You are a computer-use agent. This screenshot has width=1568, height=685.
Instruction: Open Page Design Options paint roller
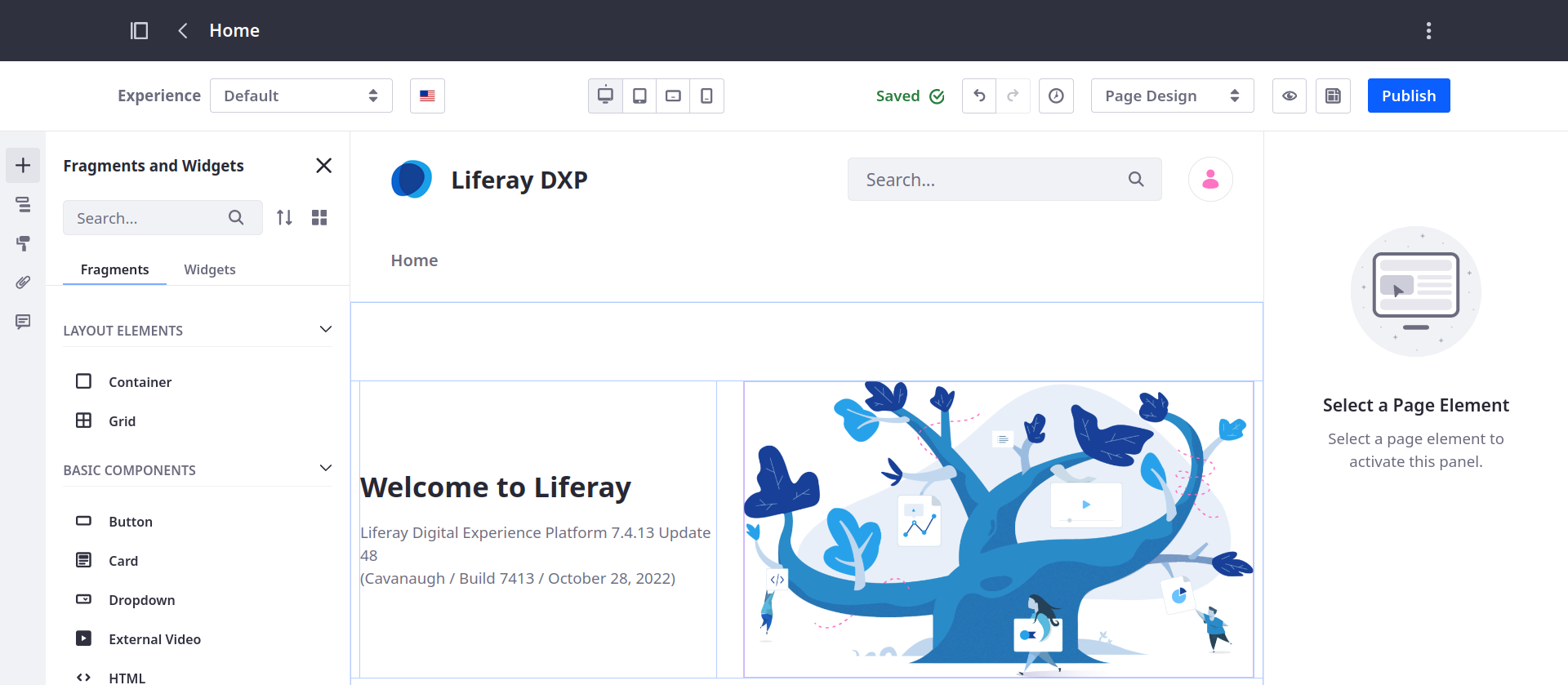click(23, 243)
